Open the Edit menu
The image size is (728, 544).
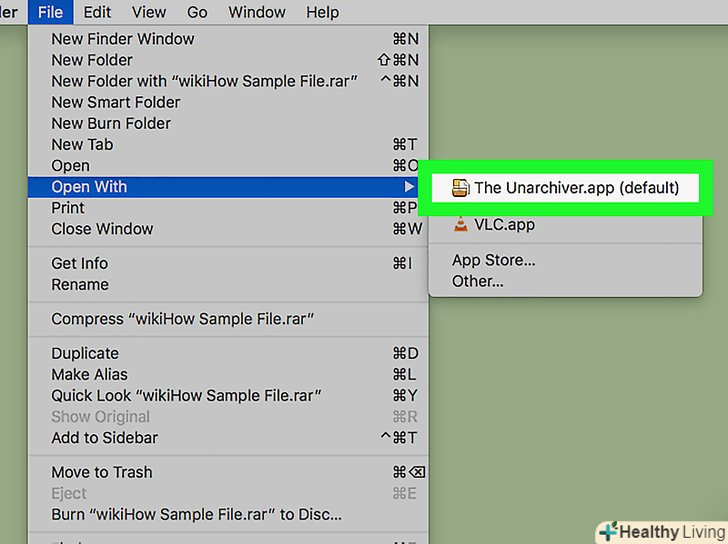click(97, 13)
